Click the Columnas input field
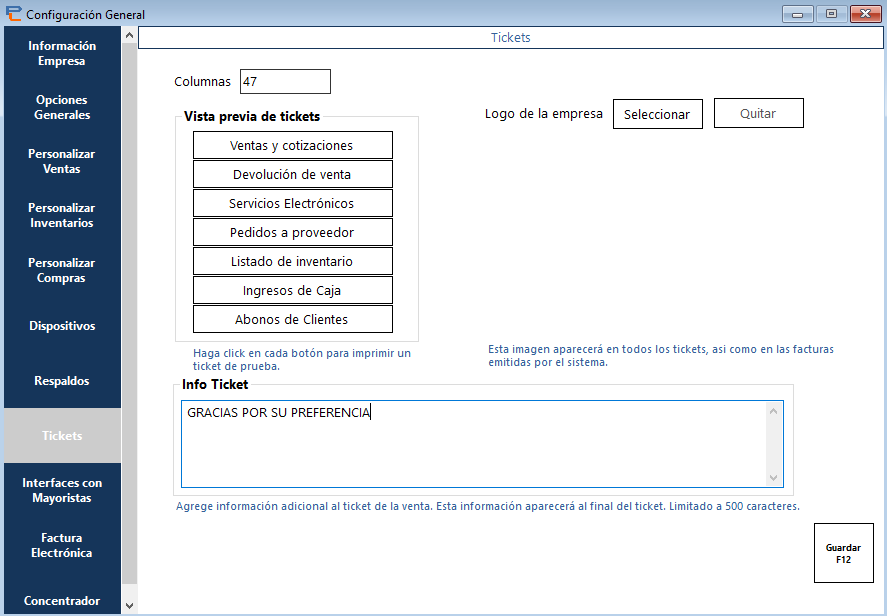The width and height of the screenshot is (887, 616). coord(285,81)
